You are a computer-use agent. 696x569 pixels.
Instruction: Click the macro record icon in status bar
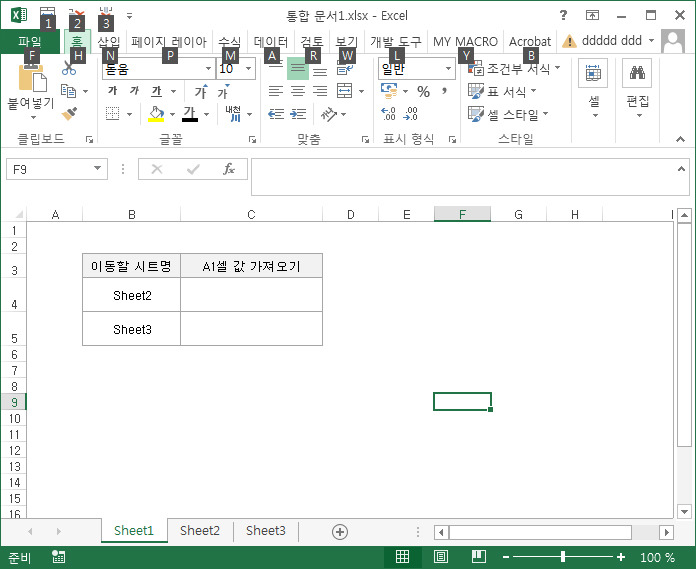coord(58,557)
